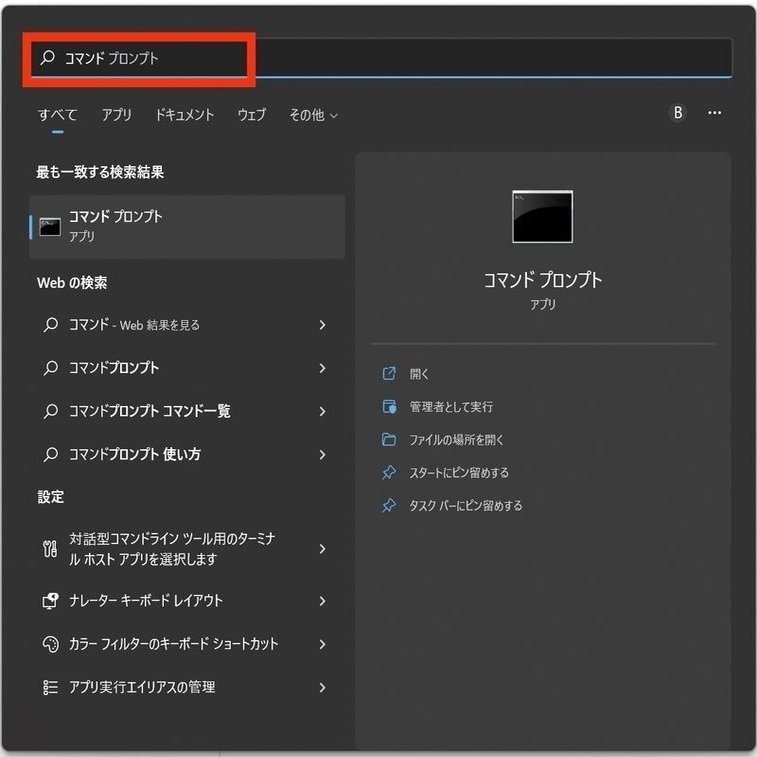
Task: Expand chevron for ナレーター キーボード レイアウト
Action: pos(322,601)
